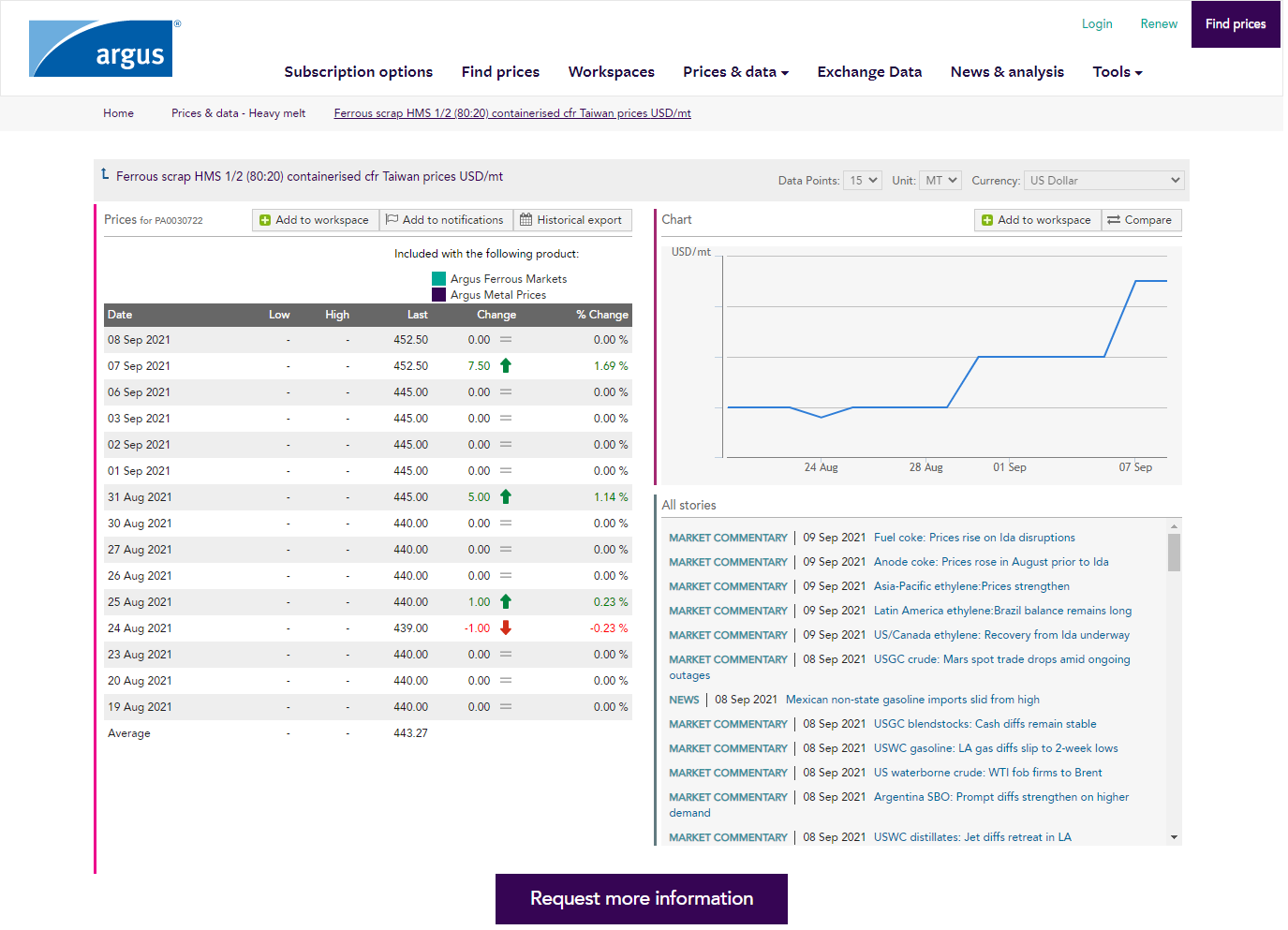Click the green up arrow for 07 Sep 2021

tap(506, 366)
